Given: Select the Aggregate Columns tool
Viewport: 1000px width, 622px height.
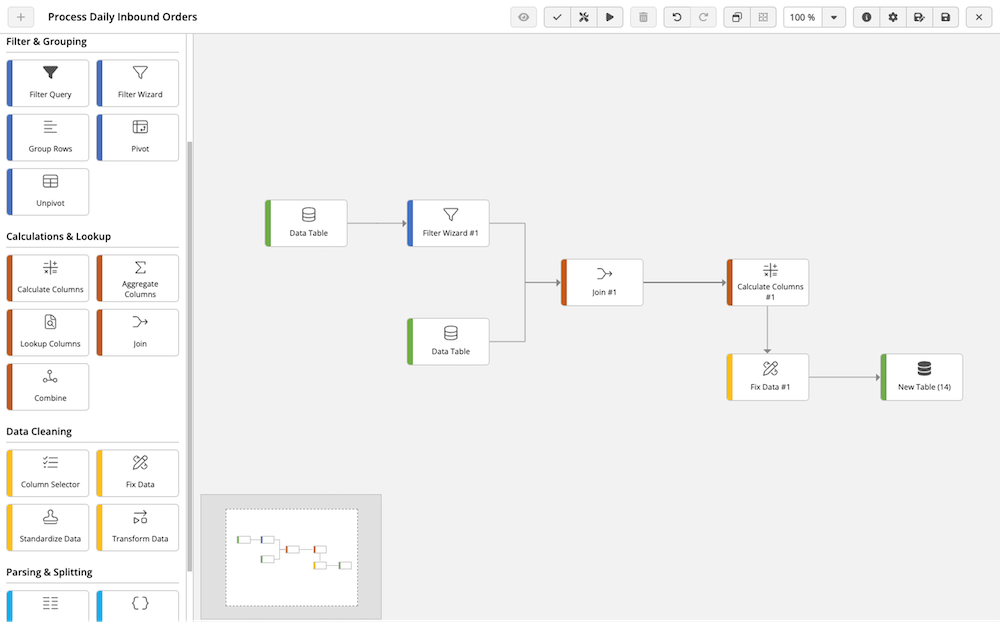Looking at the screenshot, I should pyautogui.click(x=138, y=278).
